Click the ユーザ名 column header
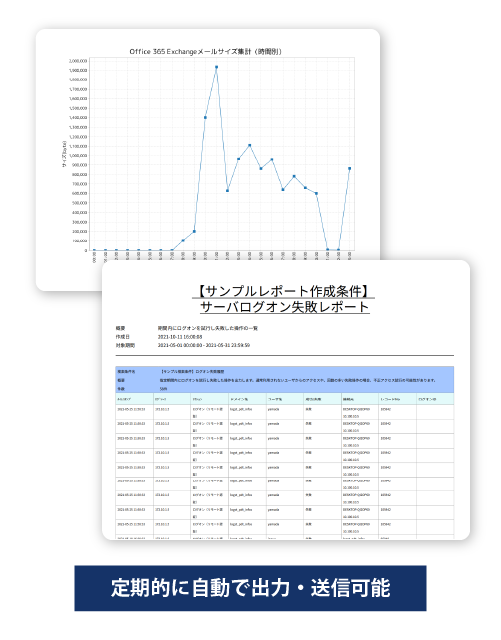The width and height of the screenshot is (501, 640). (x=275, y=399)
